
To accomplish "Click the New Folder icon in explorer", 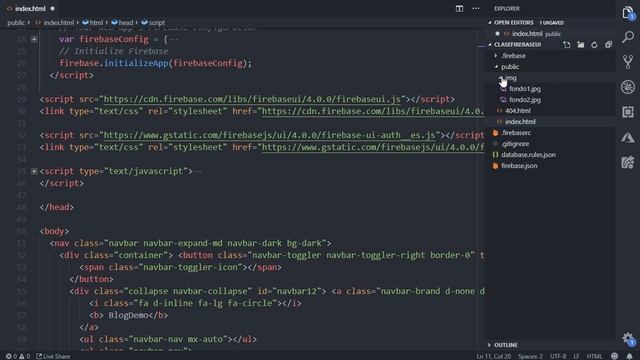I will tap(580, 44).
